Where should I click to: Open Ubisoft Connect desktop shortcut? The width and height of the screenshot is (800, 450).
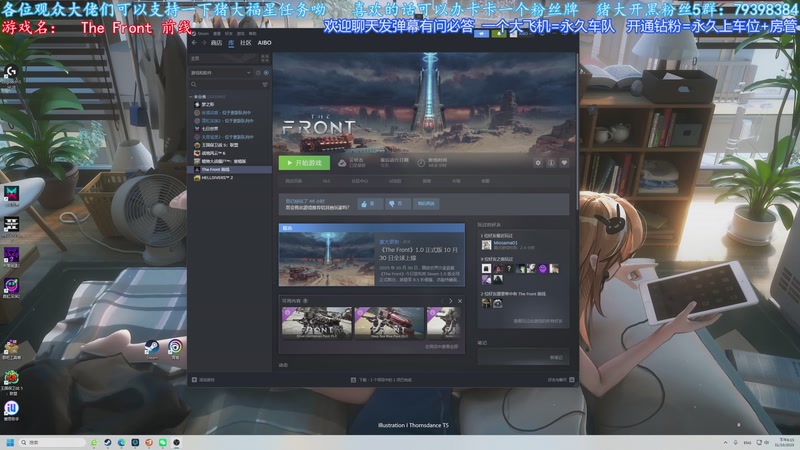175,349
